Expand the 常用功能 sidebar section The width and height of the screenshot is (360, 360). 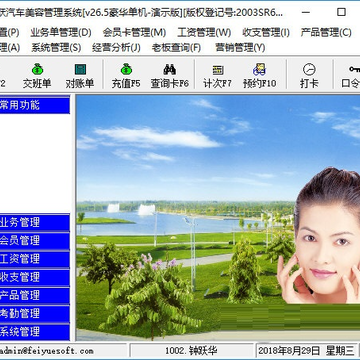(35, 105)
